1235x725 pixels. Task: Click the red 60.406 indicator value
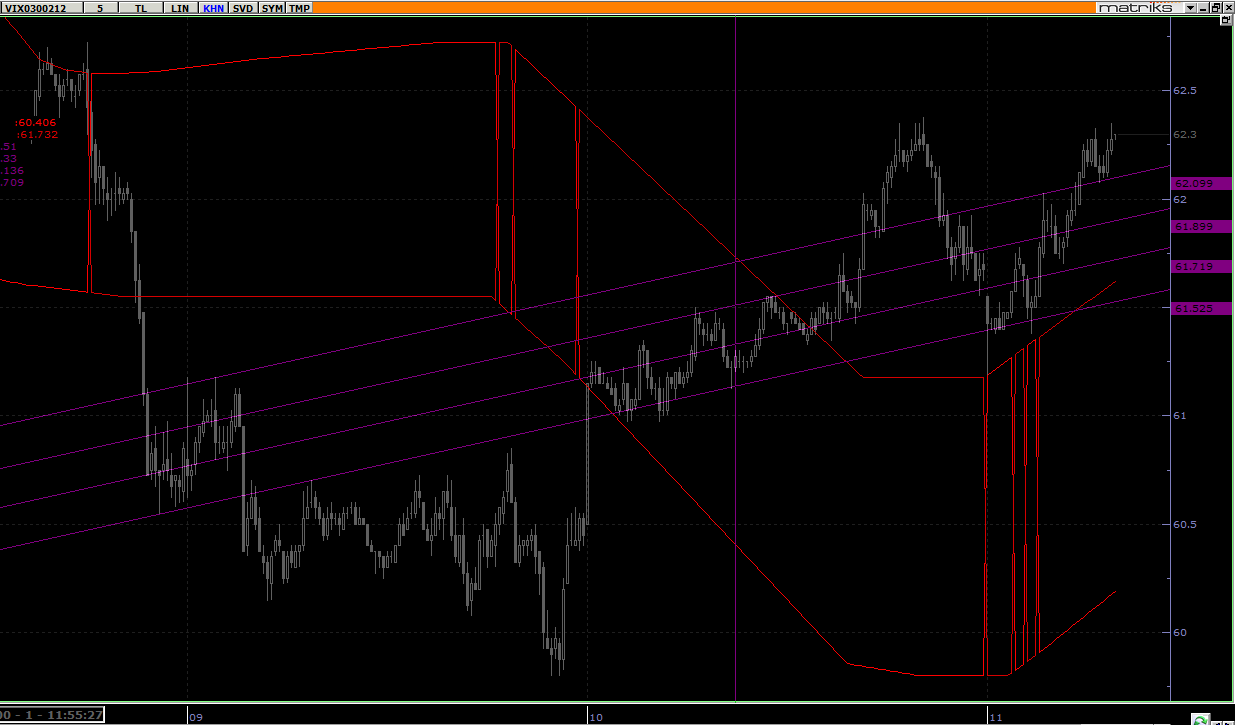click(x=37, y=122)
